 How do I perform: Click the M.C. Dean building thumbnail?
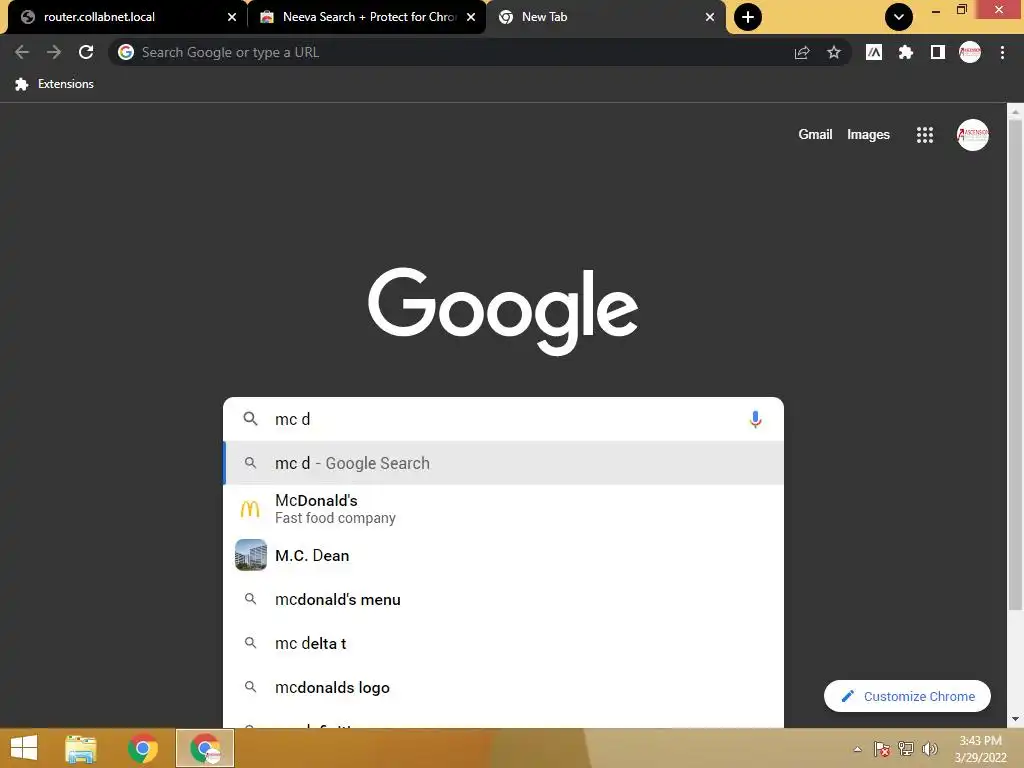[251, 555]
